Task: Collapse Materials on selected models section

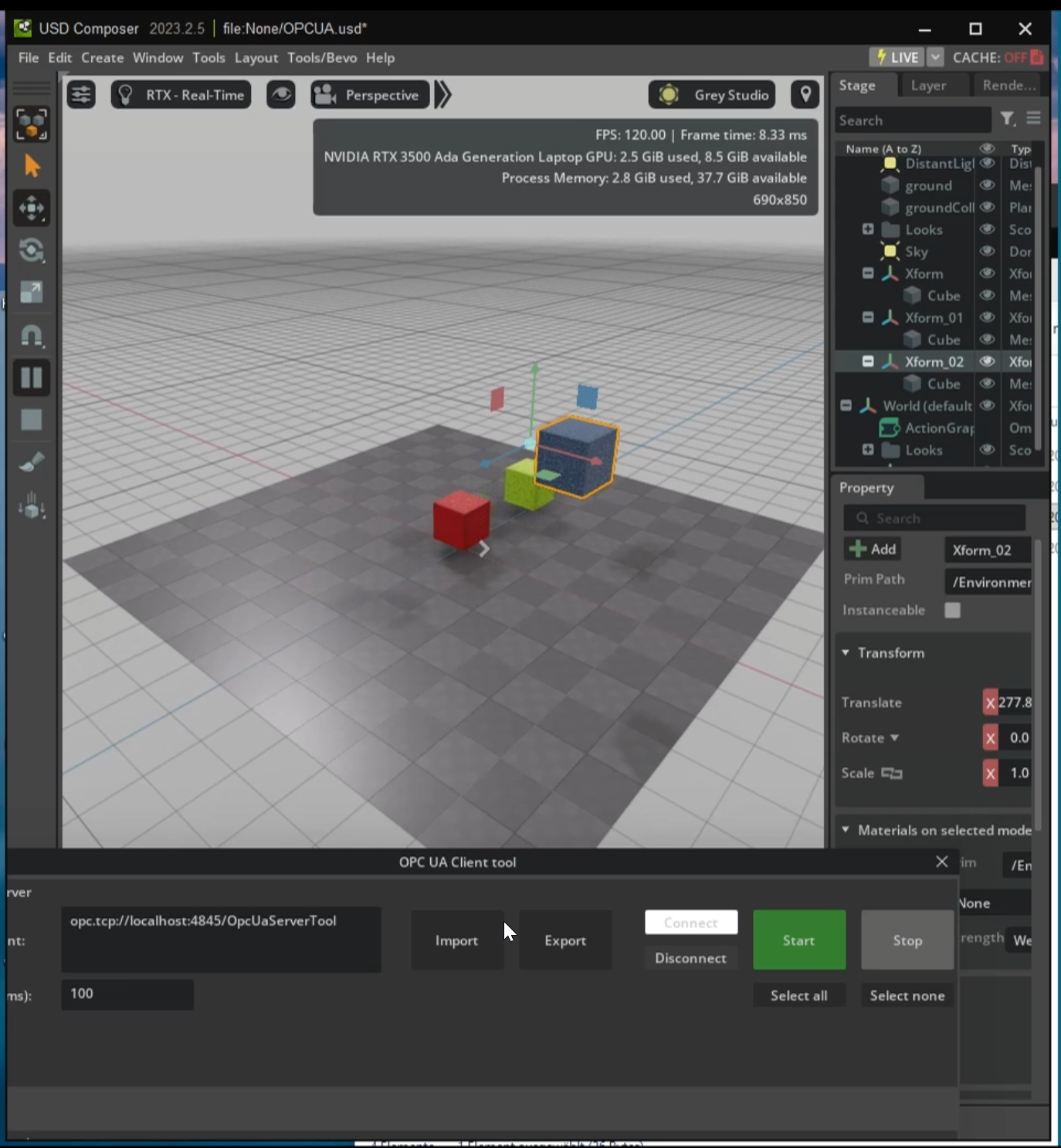Action: 846,830
